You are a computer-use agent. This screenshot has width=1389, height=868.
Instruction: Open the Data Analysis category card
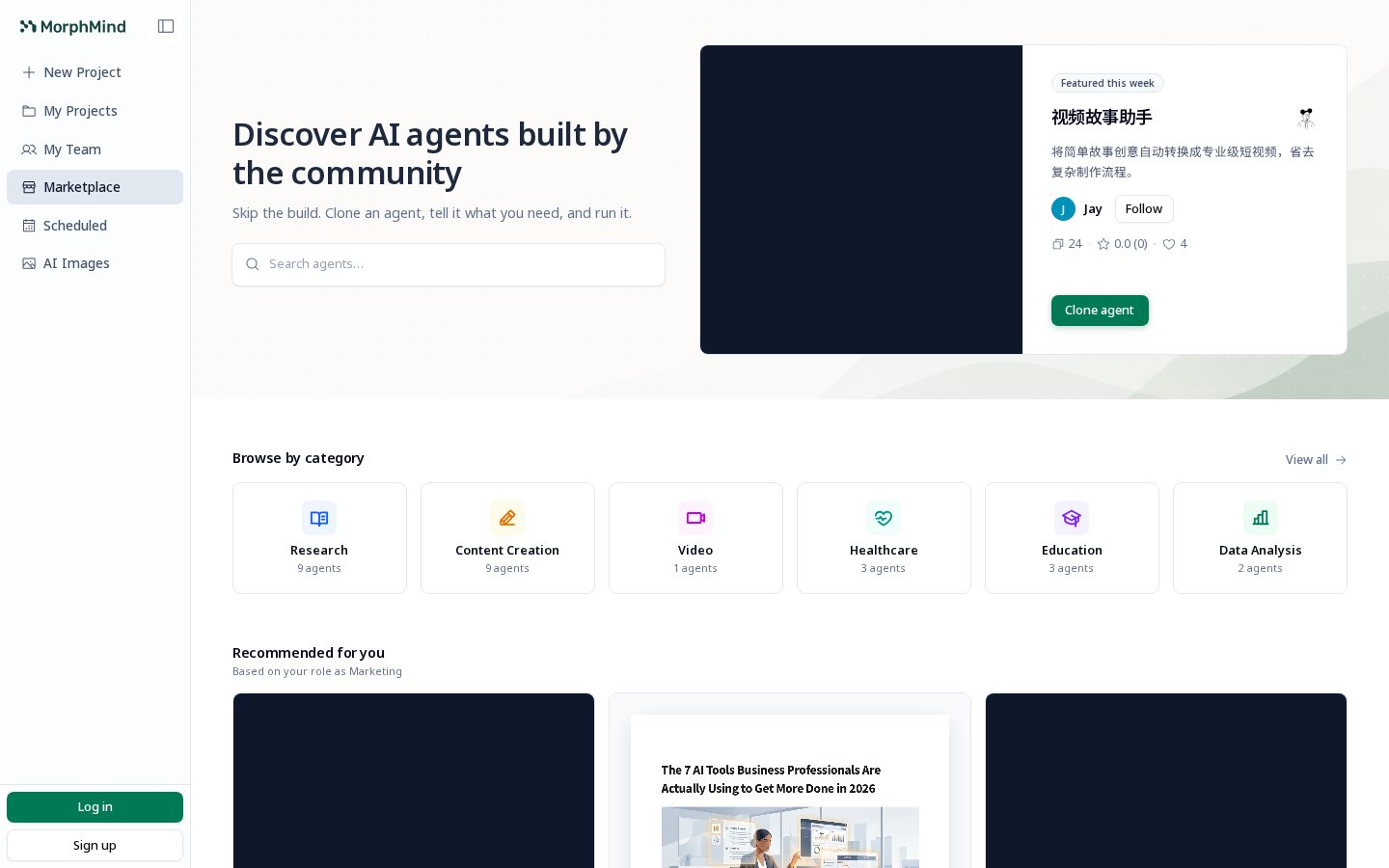tap(1260, 538)
